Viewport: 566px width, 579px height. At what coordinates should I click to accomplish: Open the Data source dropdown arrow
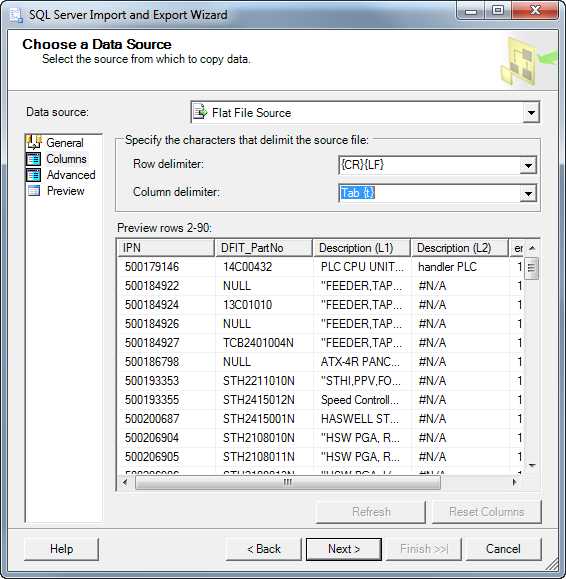pyautogui.click(x=531, y=112)
